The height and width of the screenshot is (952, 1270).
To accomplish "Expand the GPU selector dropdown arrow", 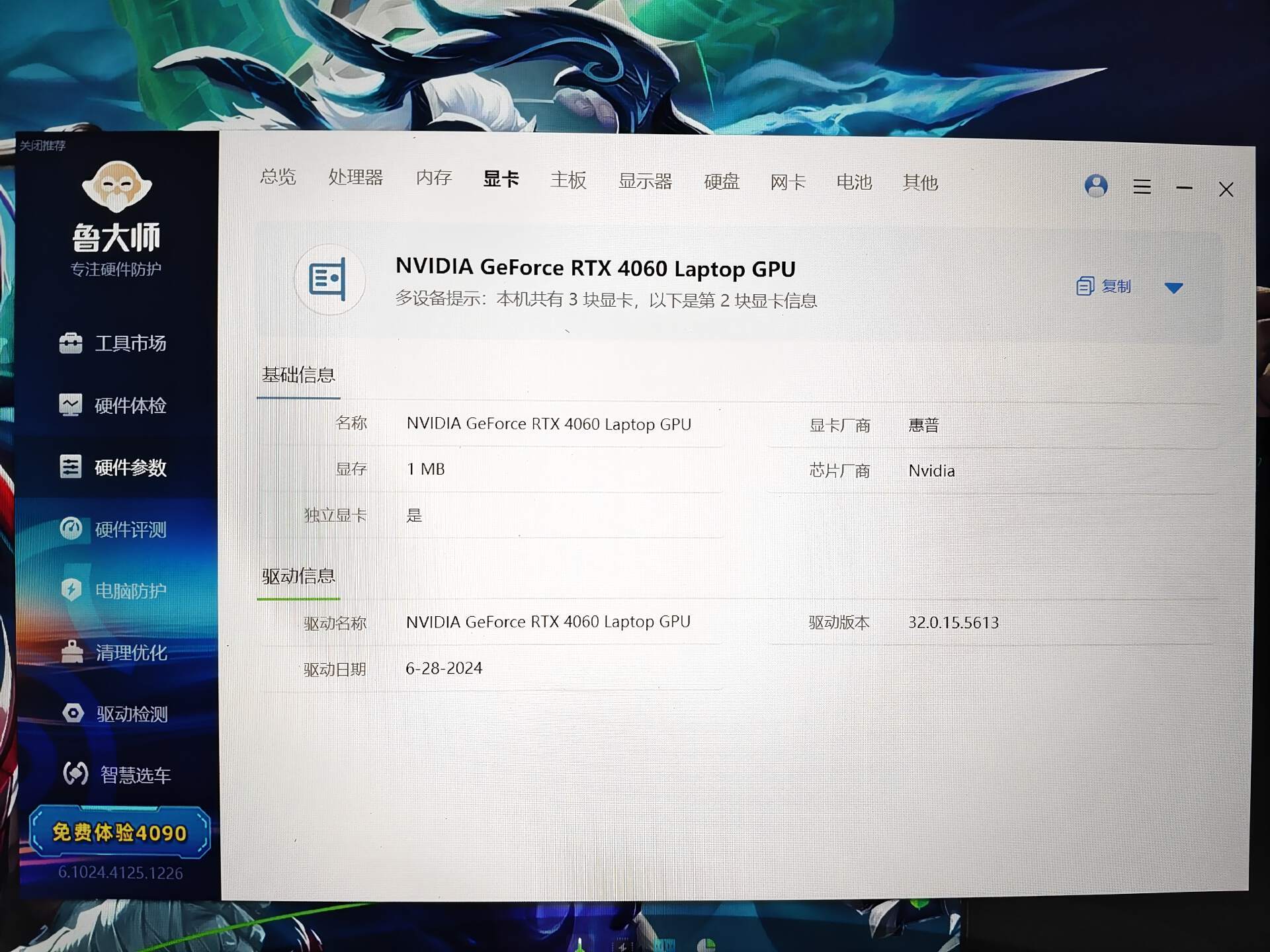I will coord(1173,288).
